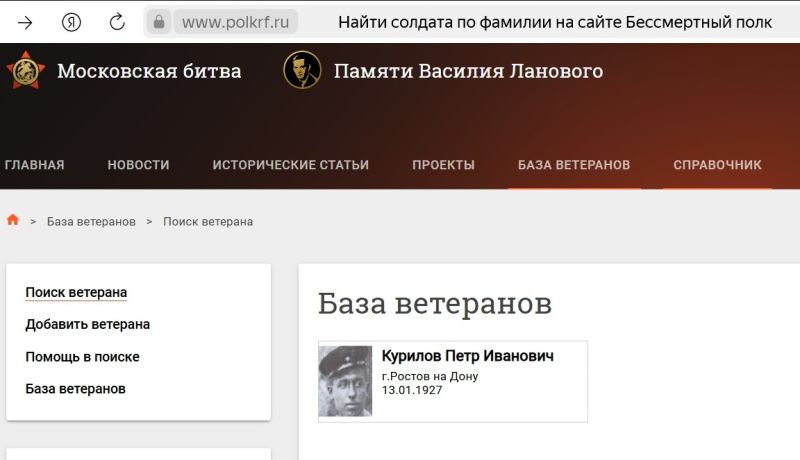This screenshot has width=800, height=460.
Task: Open Добавить ветерана sidebar link
Action: pyautogui.click(x=87, y=324)
